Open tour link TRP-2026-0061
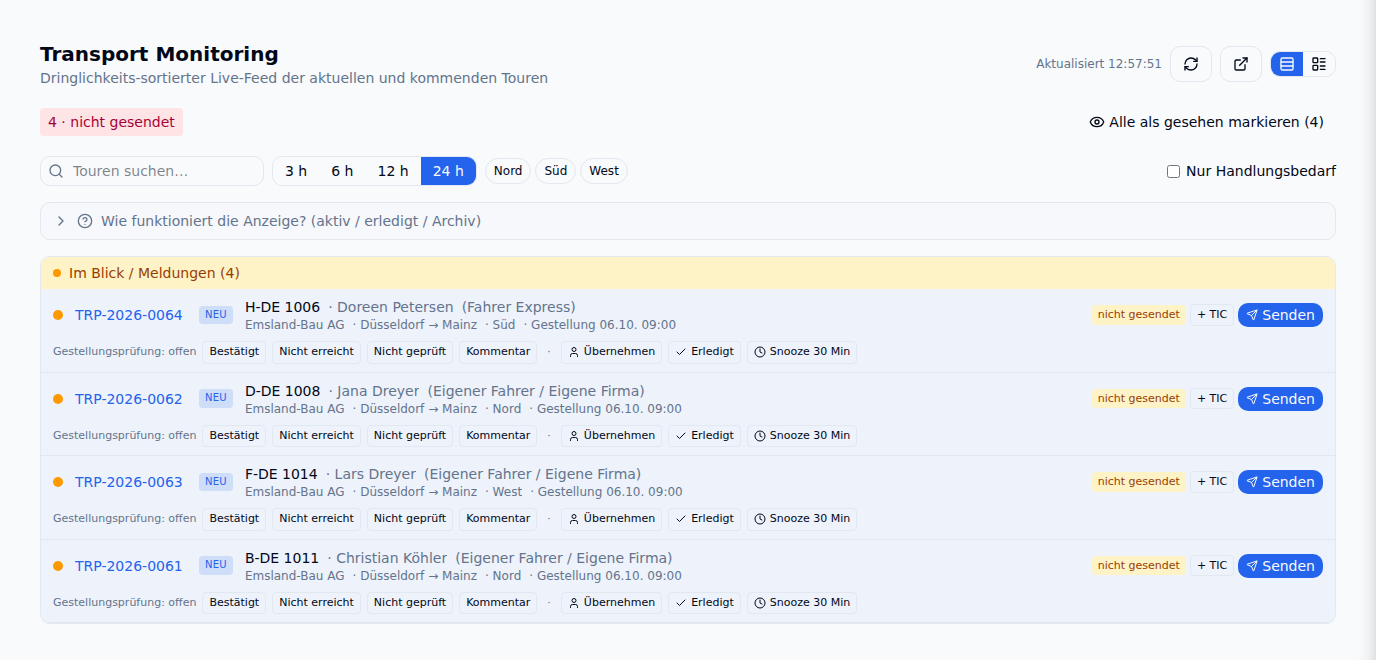Image resolution: width=1376 pixels, height=660 pixels. 129,566
